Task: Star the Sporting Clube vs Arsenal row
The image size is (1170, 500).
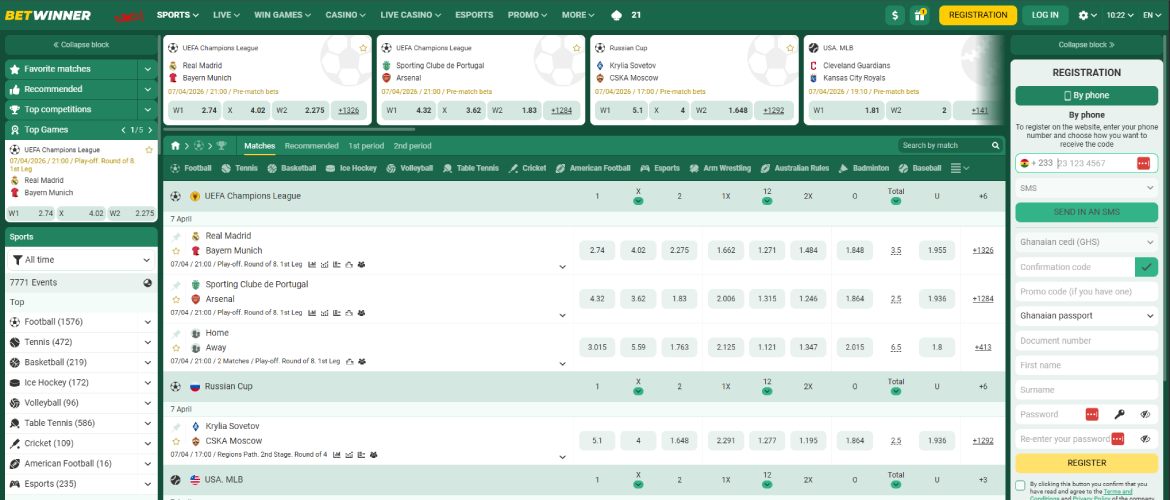Action: pyautogui.click(x=176, y=299)
